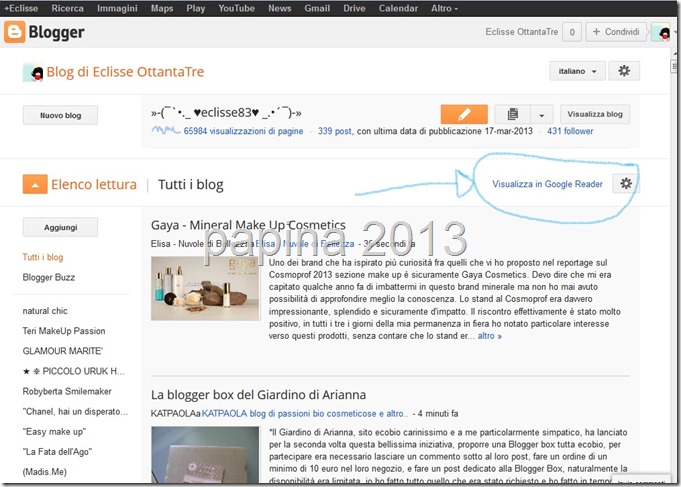
Task: Open the 339 post link
Action: point(335,131)
